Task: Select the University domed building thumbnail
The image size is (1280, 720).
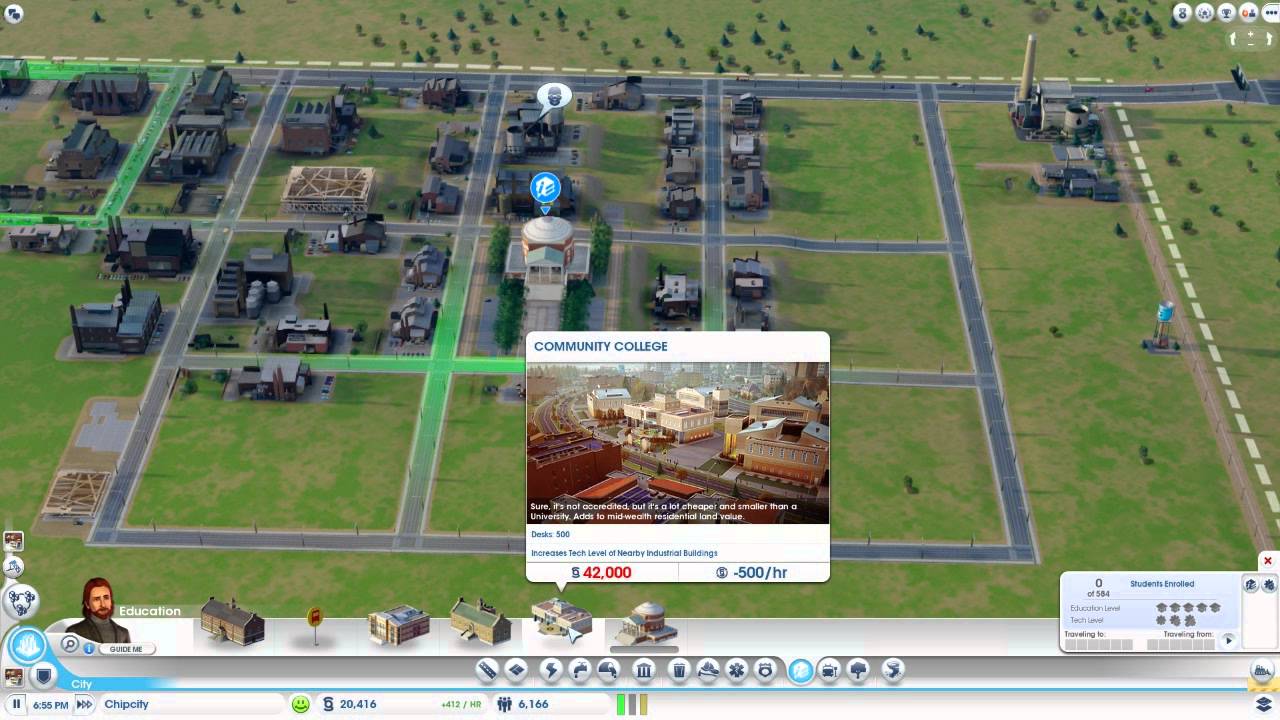Action: 646,624
